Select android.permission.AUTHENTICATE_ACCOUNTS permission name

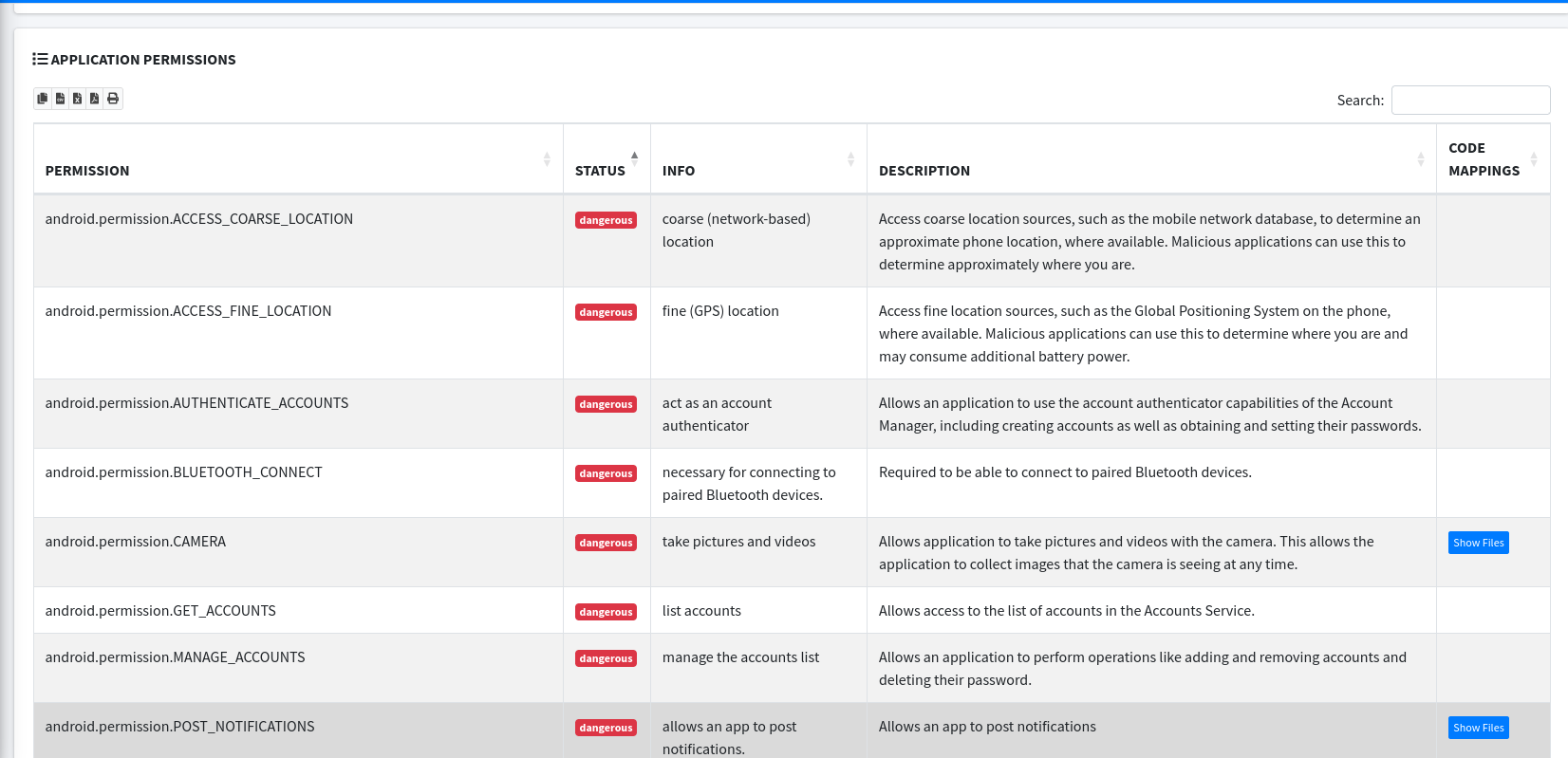tap(196, 403)
